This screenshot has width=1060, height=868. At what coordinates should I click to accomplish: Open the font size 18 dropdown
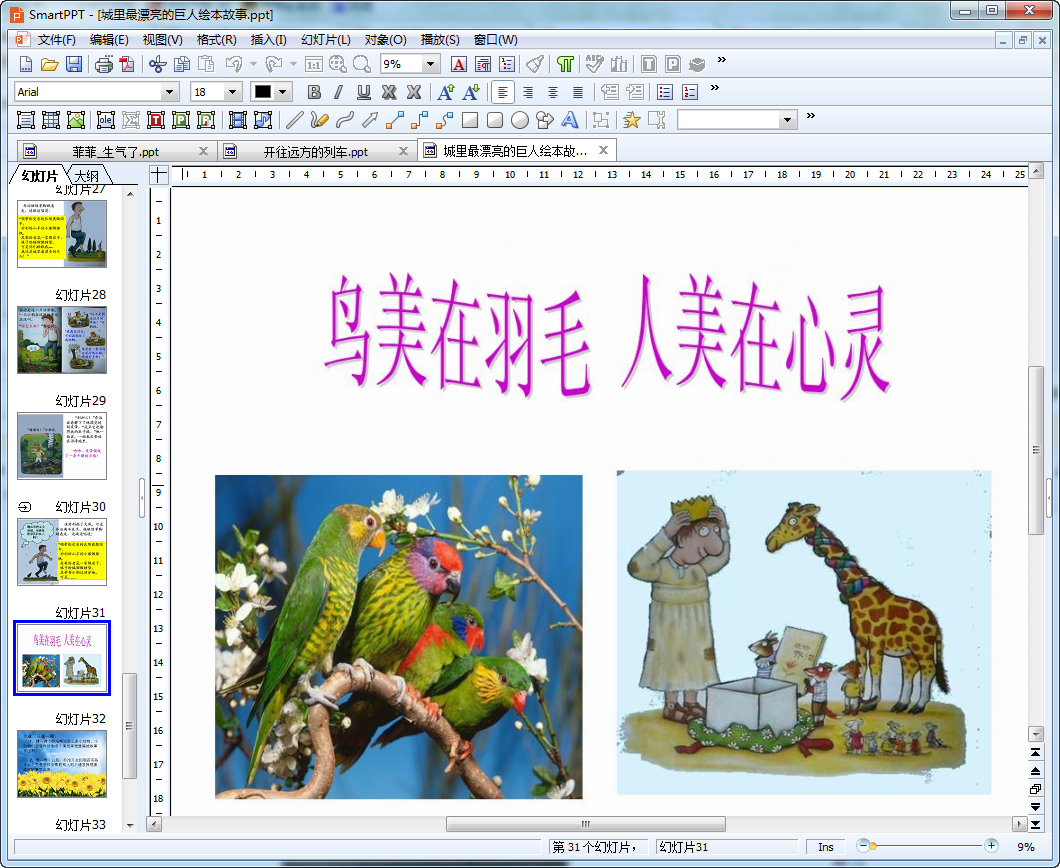coord(233,92)
